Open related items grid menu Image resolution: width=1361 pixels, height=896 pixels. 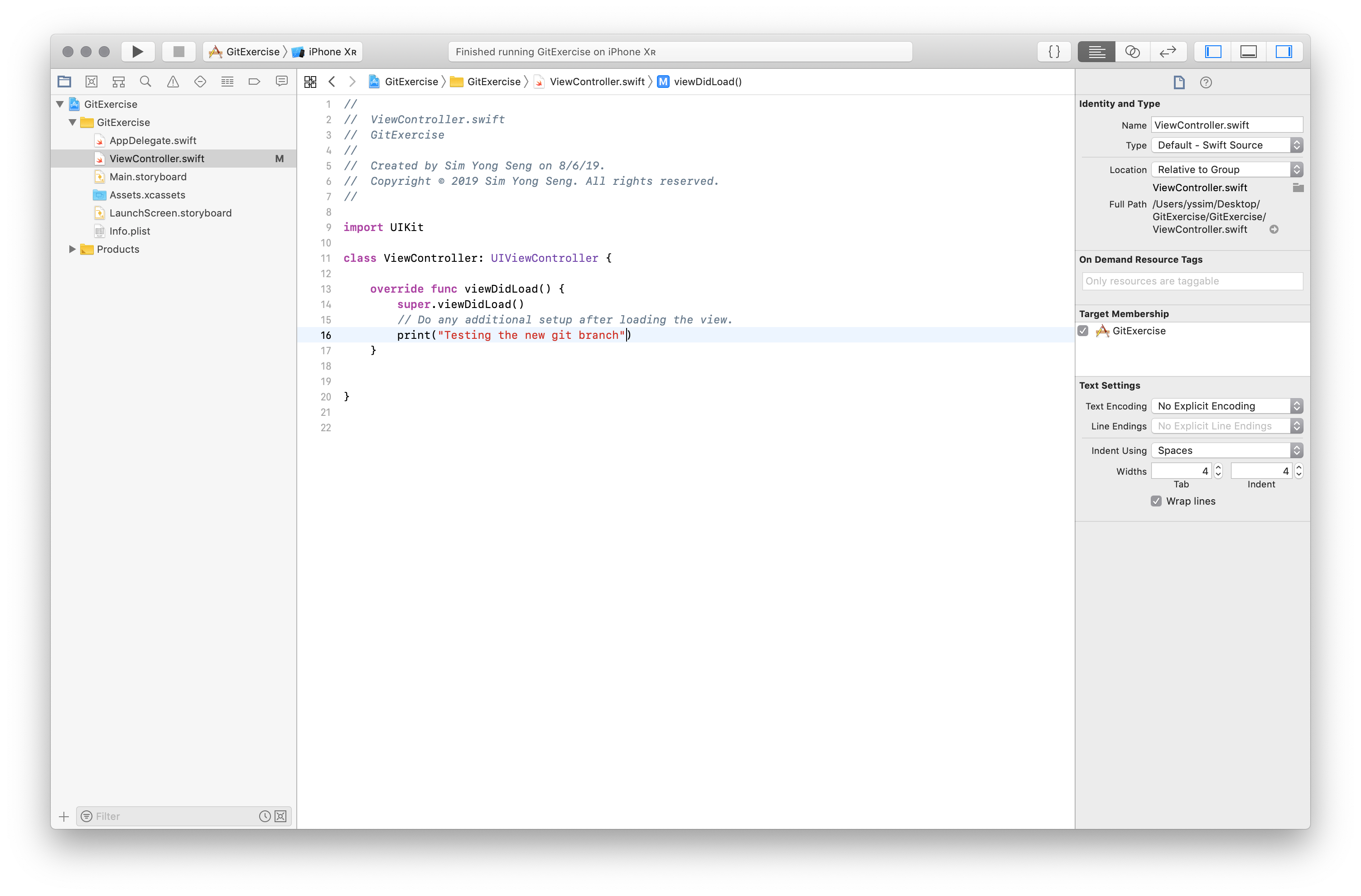click(310, 82)
